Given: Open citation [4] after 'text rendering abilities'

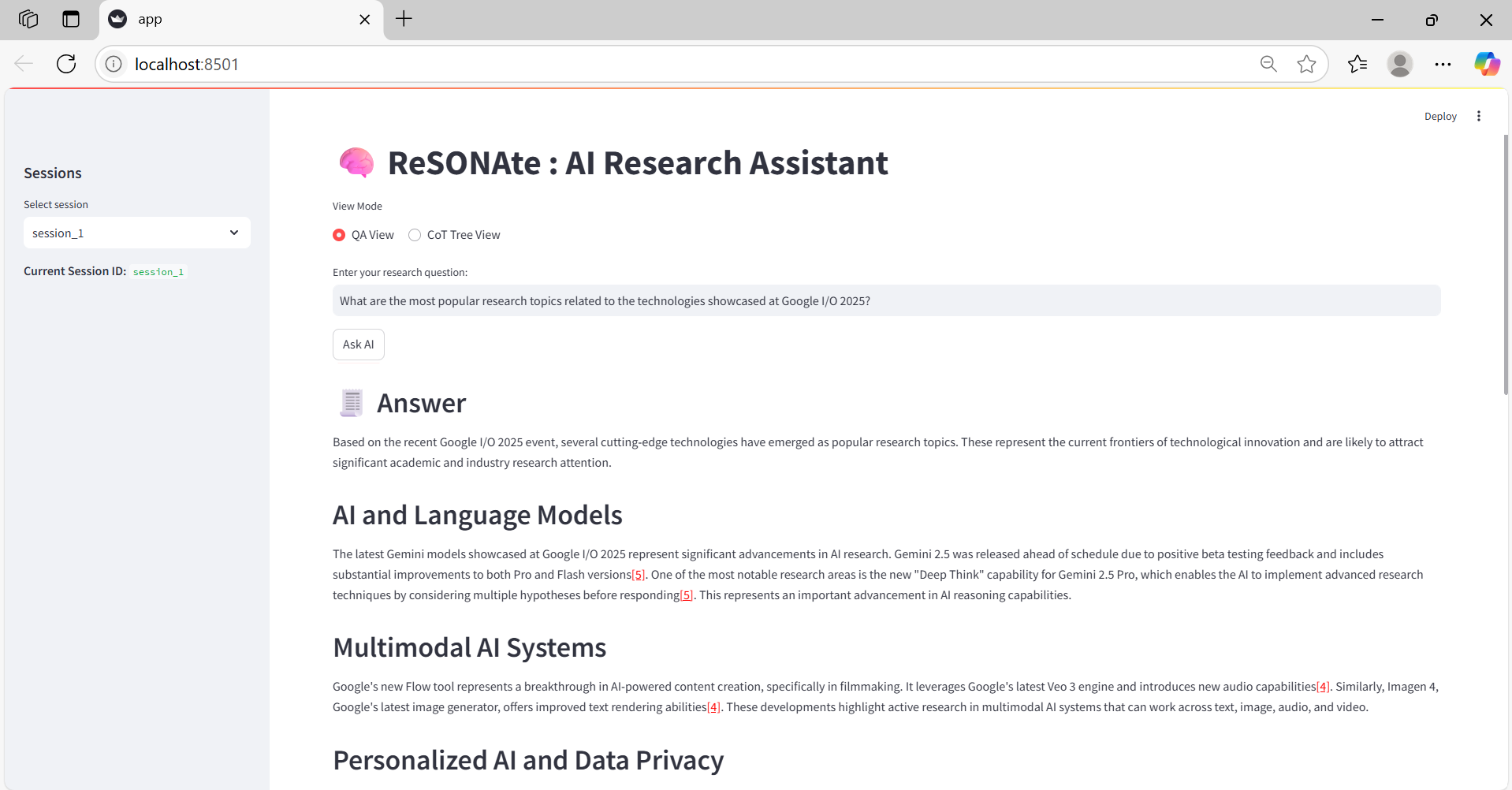Looking at the screenshot, I should coord(713,707).
